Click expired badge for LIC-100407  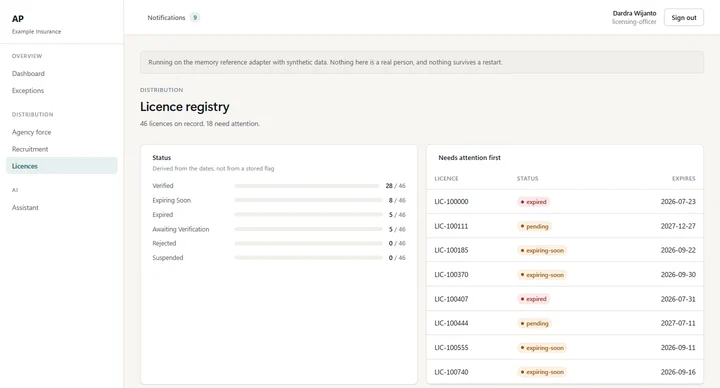(534, 299)
